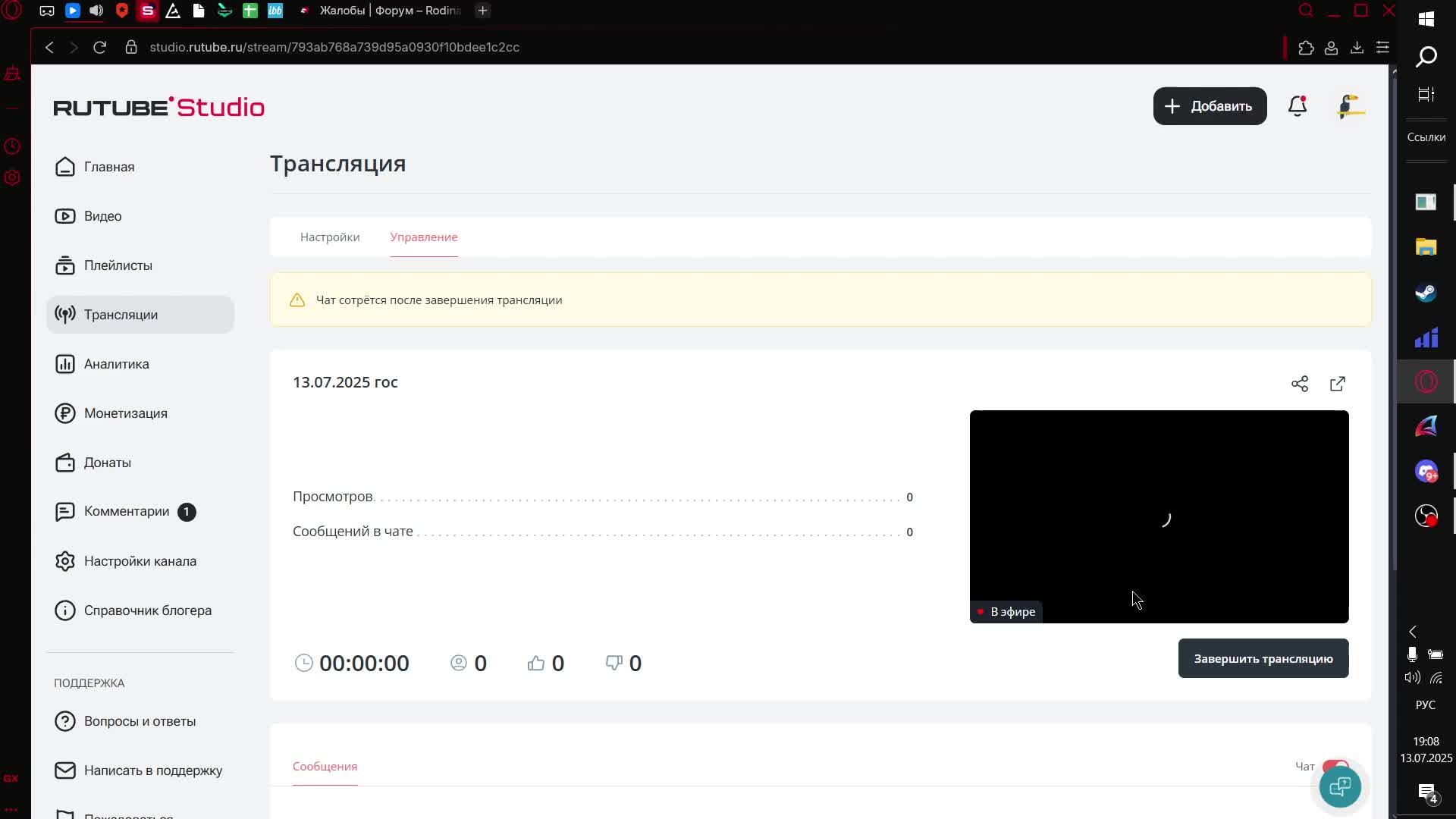Reload the page with refresh icon

[x=99, y=47]
